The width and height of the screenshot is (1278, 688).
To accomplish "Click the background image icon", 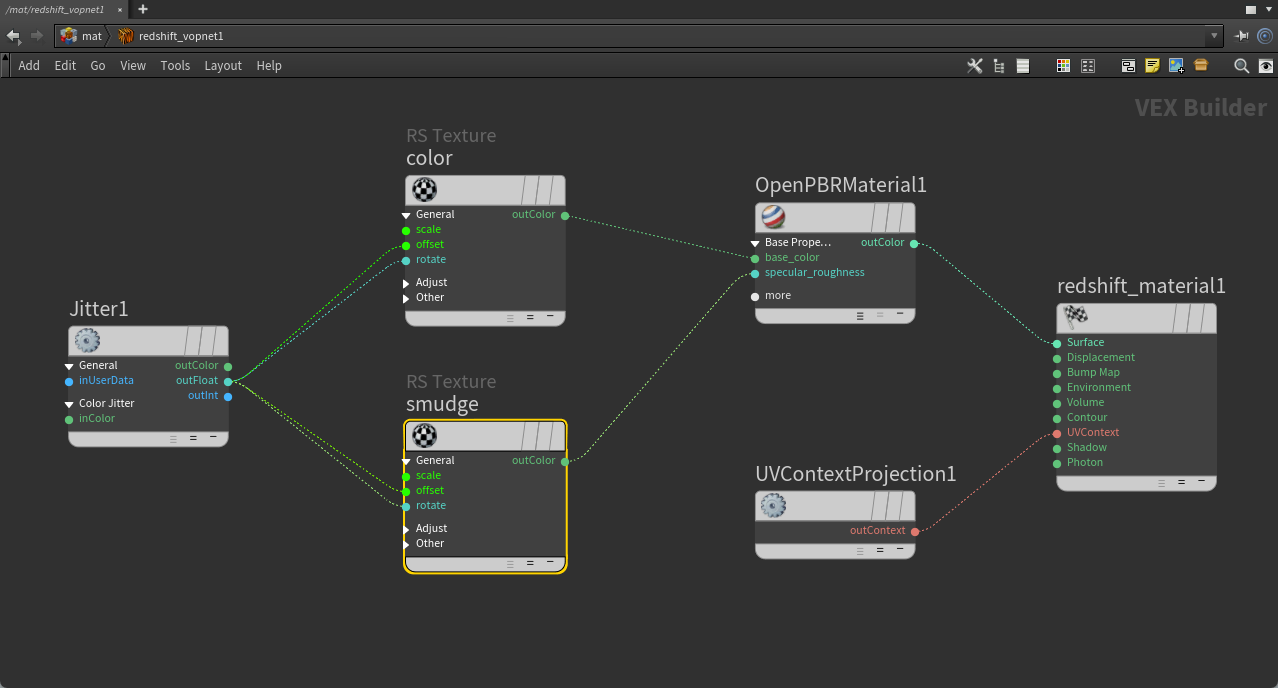I will point(1176,66).
